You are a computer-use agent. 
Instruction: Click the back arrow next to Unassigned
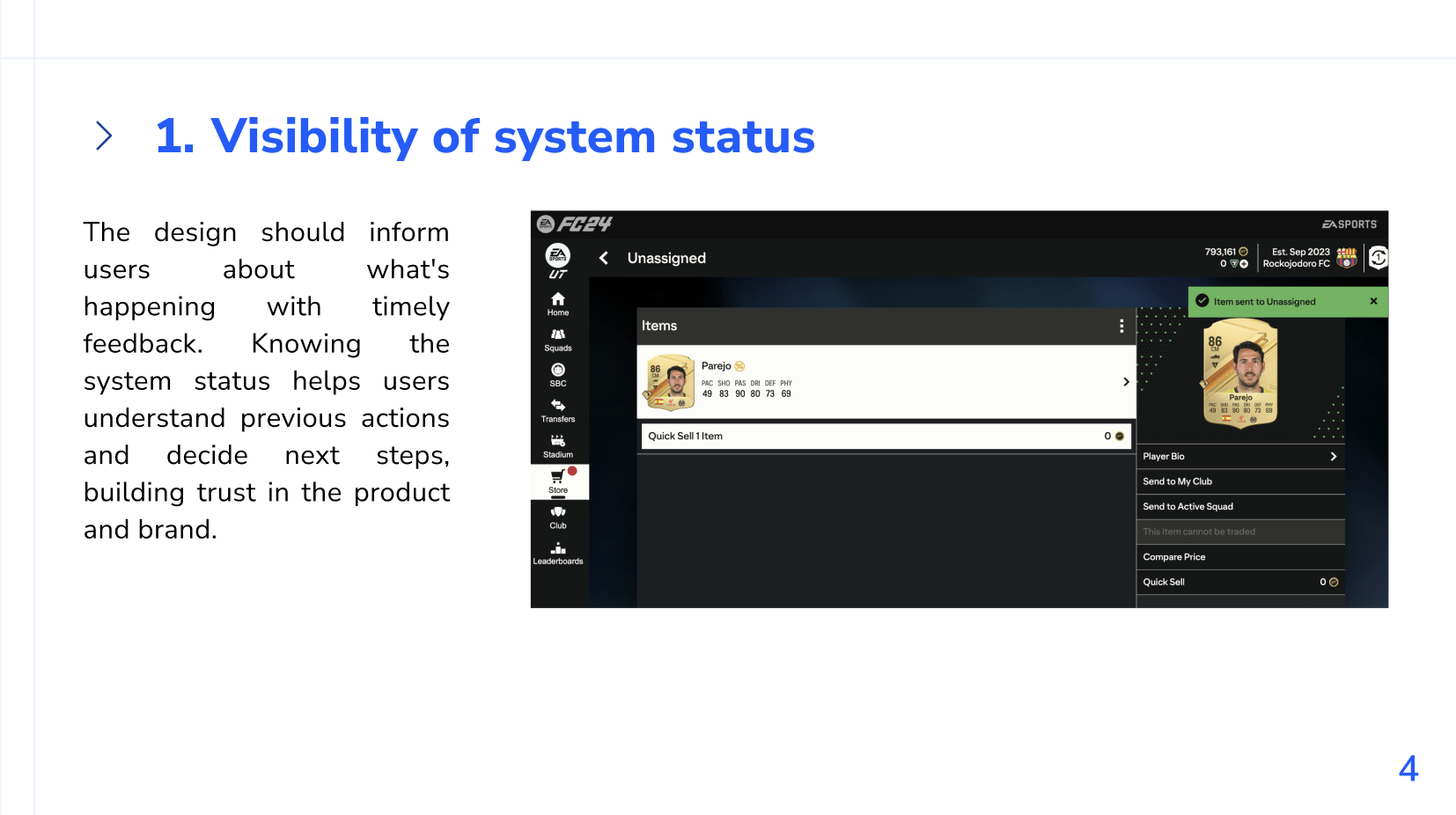coord(604,258)
